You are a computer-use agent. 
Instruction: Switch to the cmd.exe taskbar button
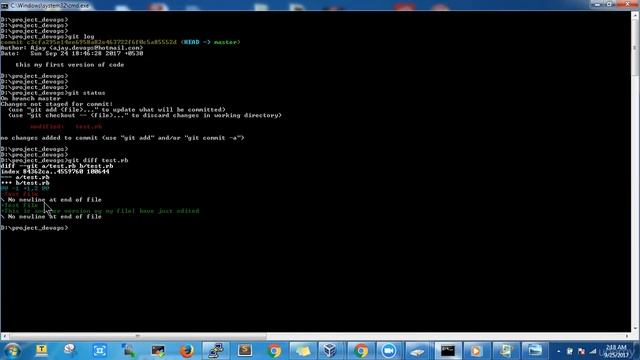[448, 351]
